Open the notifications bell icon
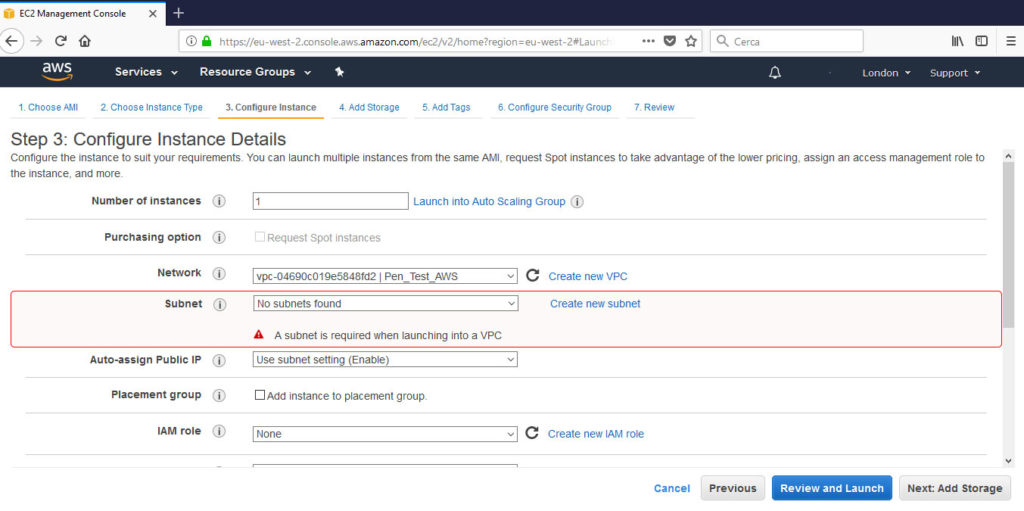The image size is (1024, 511). click(775, 73)
